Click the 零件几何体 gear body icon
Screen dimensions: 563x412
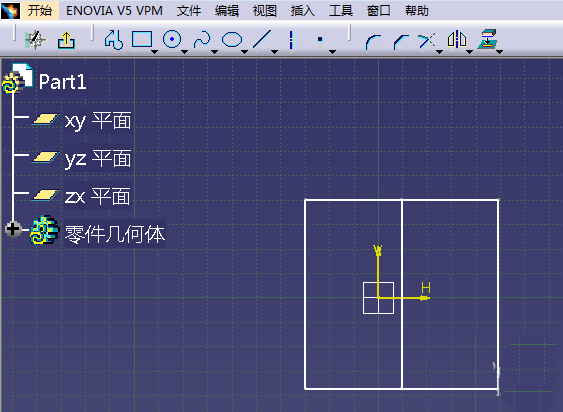pyautogui.click(x=44, y=230)
